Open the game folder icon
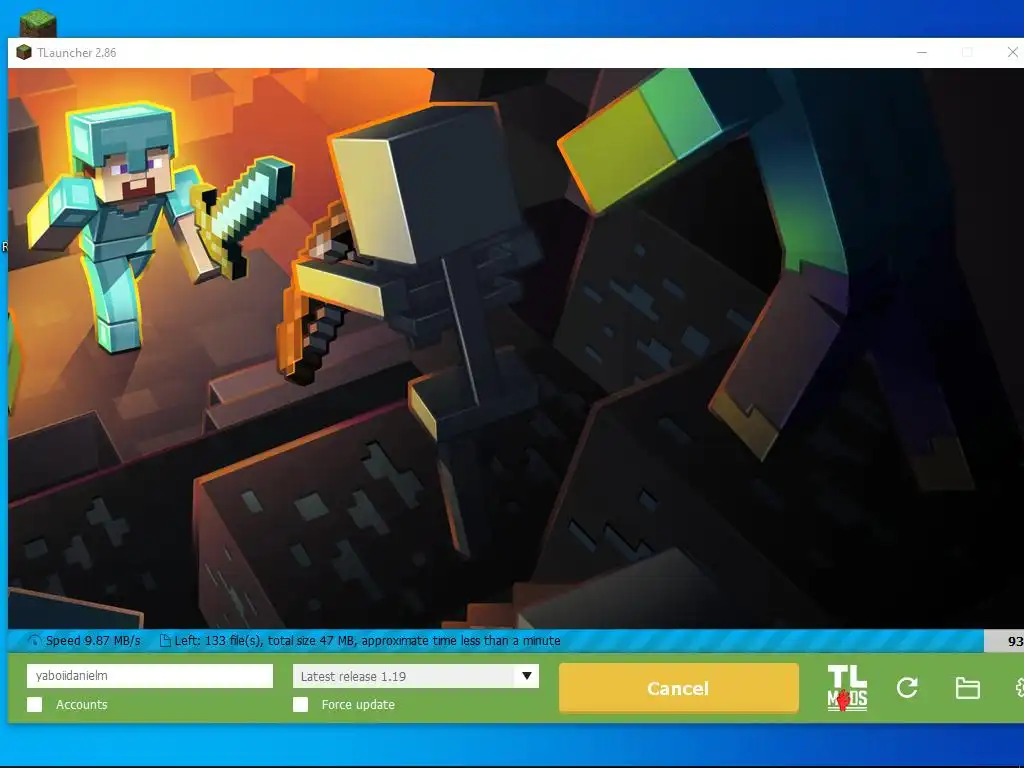1024x768 pixels. [x=967, y=688]
